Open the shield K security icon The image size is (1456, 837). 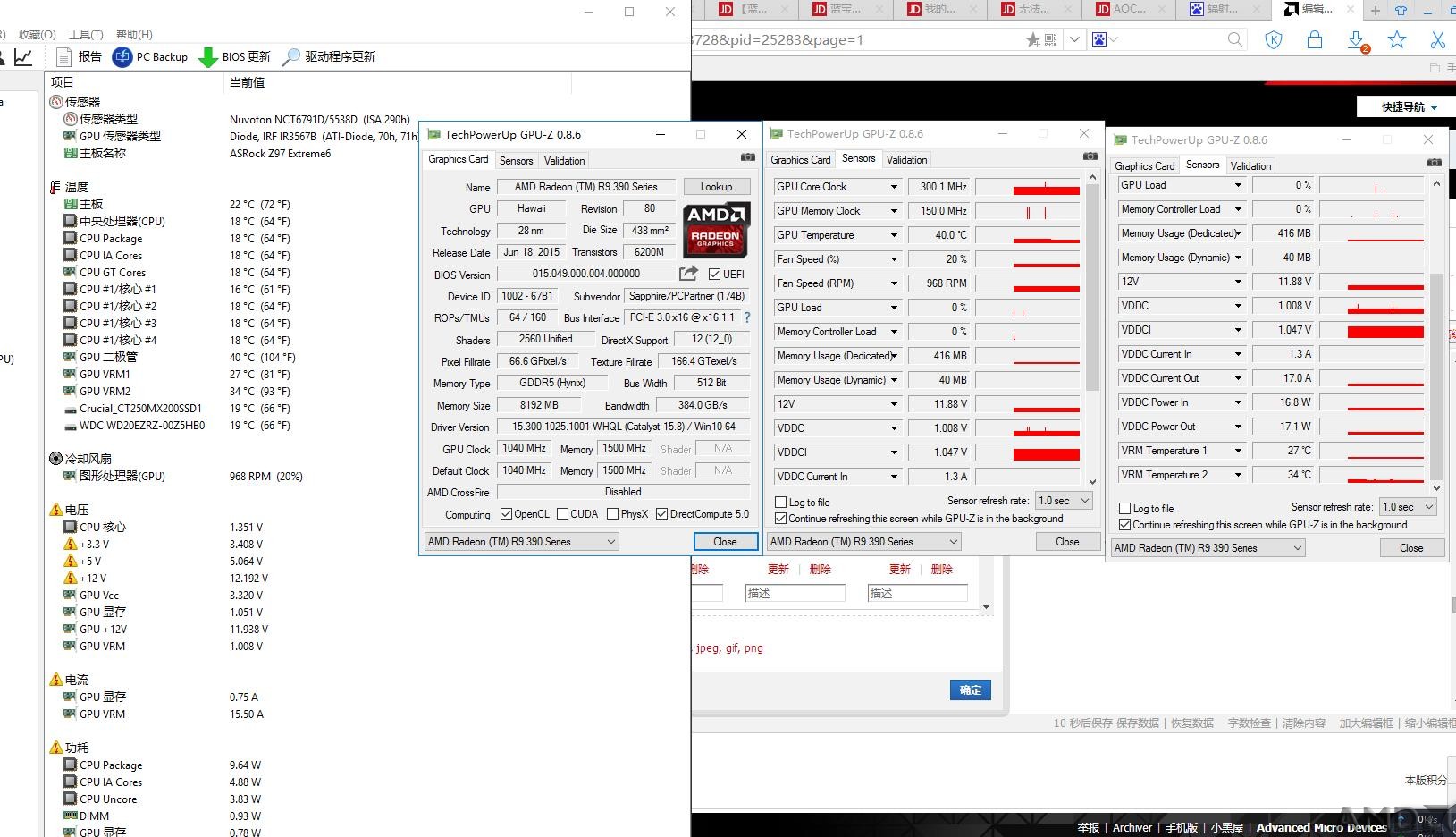(1274, 39)
